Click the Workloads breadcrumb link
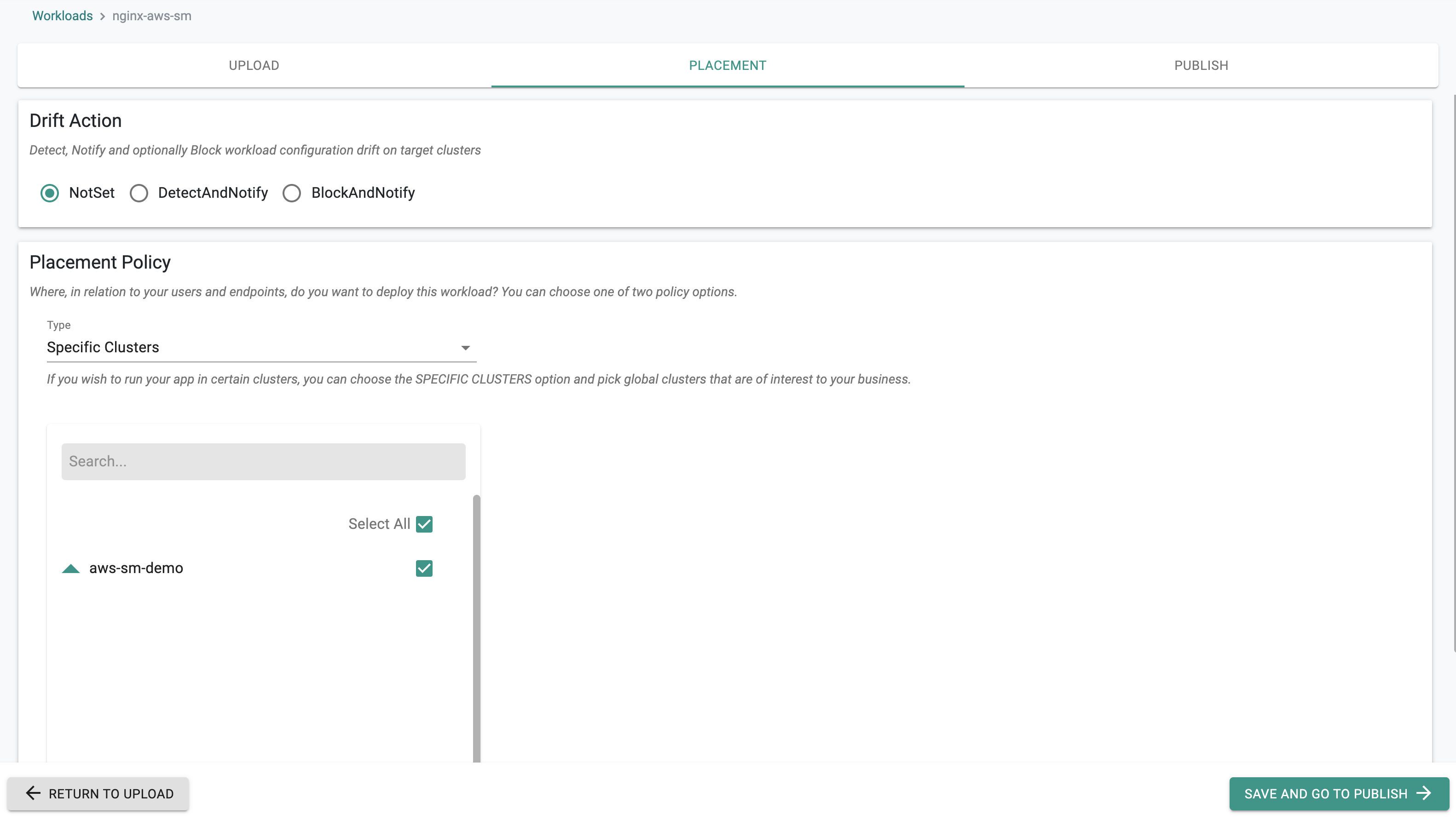Screen dimensions: 1456x826 point(62,16)
